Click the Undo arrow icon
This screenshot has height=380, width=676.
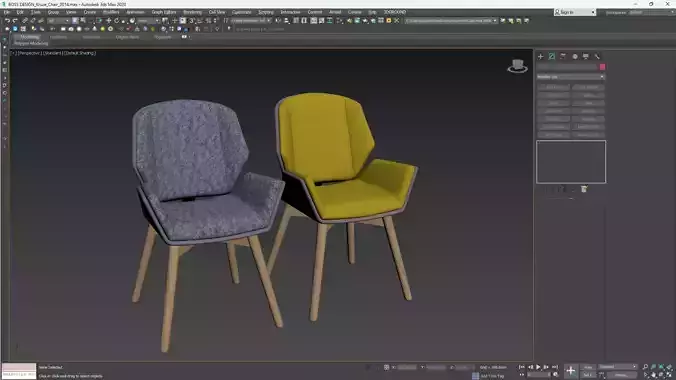click(x=7, y=21)
